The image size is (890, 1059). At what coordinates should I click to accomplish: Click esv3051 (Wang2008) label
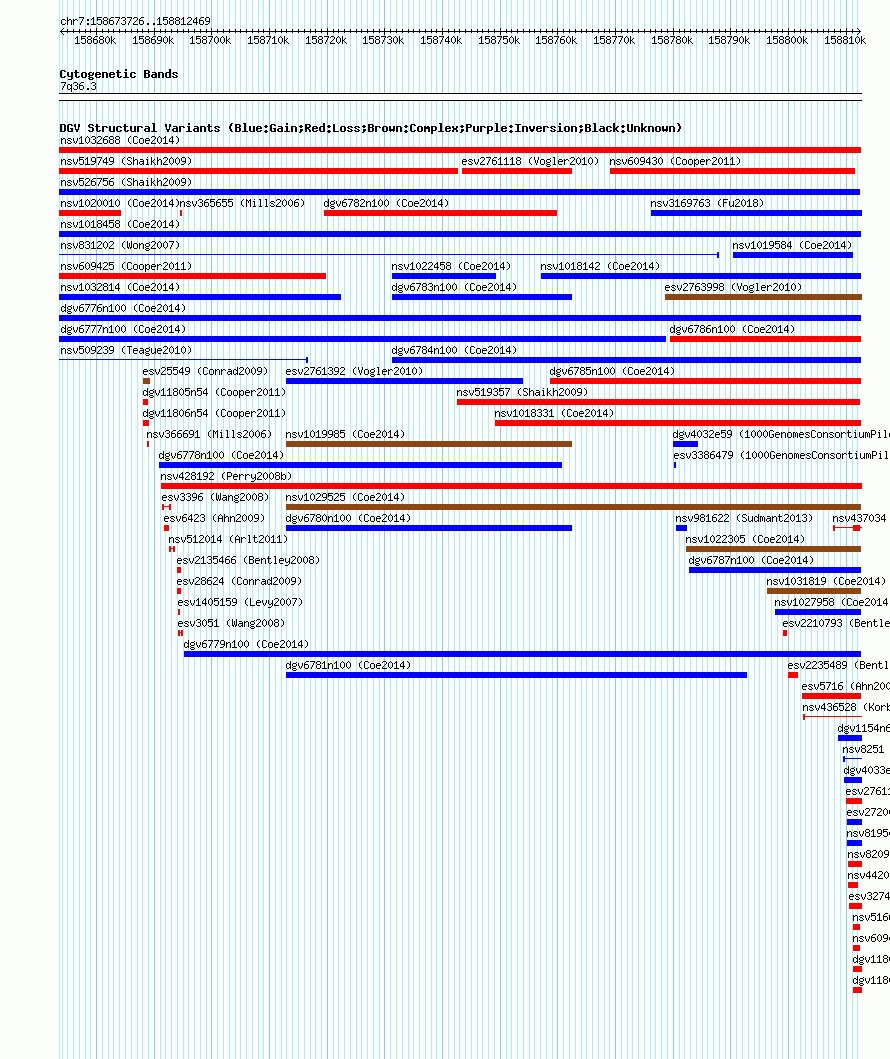(232, 622)
